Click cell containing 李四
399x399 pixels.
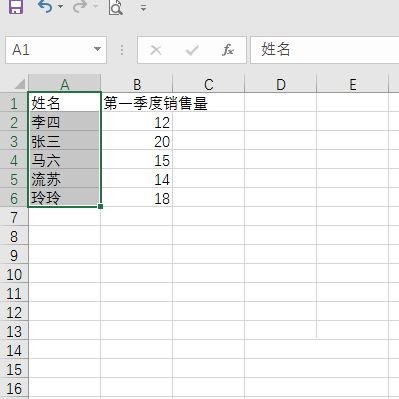click(x=65, y=122)
